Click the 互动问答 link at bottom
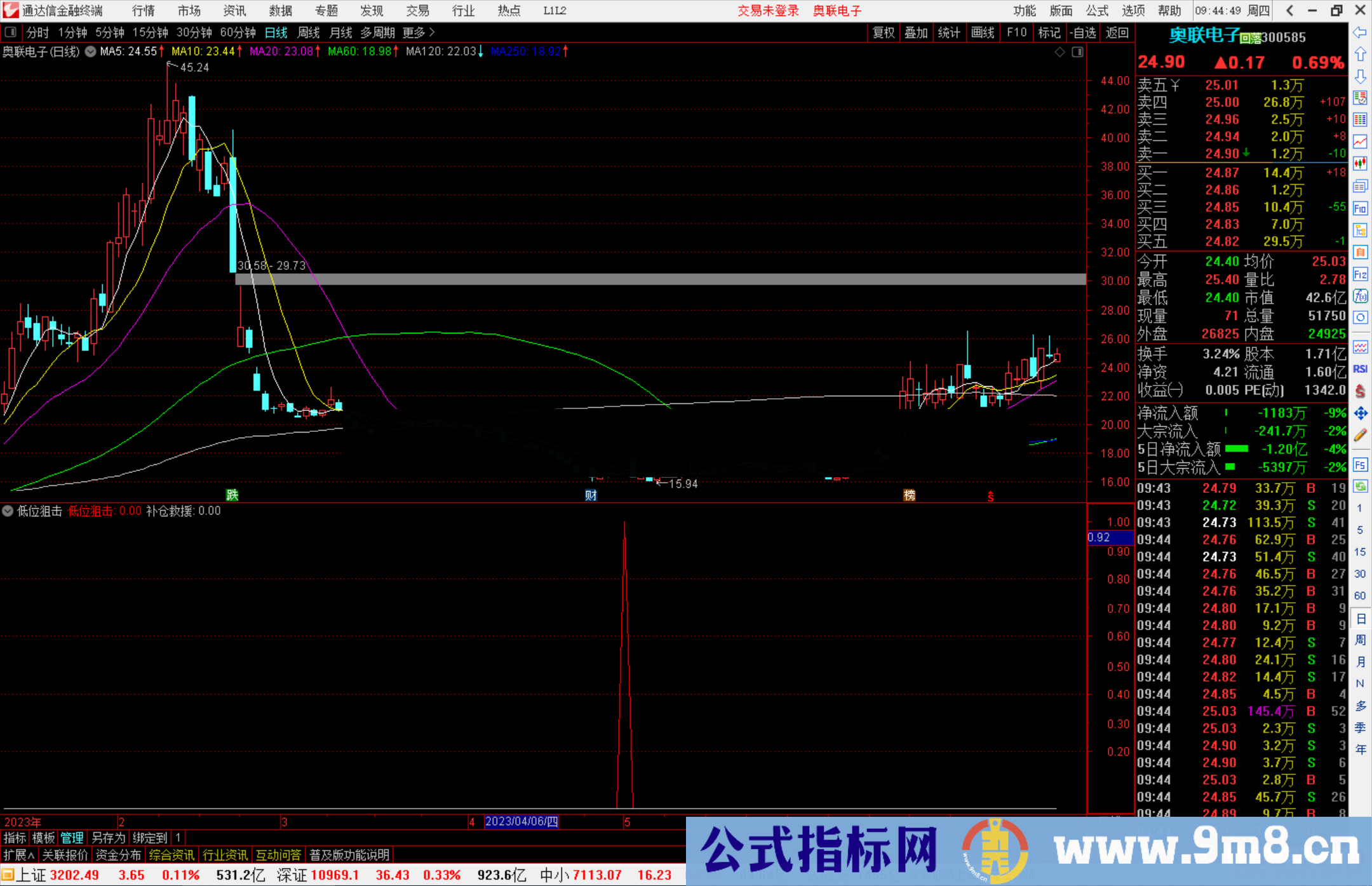 [278, 854]
